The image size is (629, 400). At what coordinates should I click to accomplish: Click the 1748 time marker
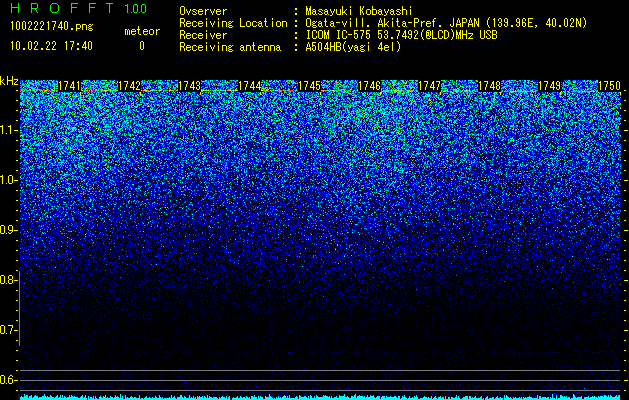click(490, 86)
